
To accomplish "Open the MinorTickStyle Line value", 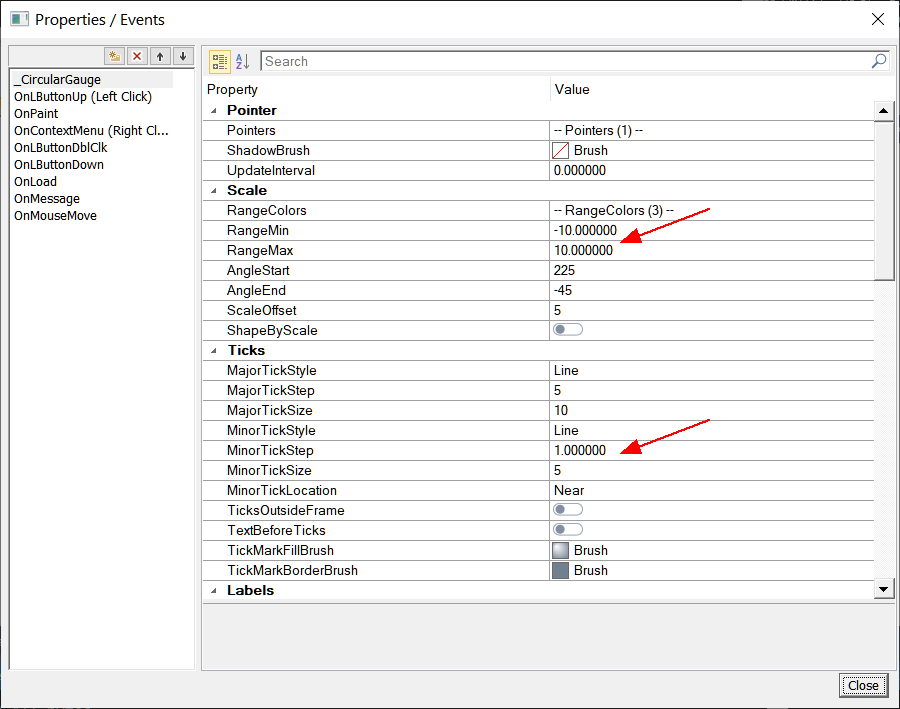I will tap(711, 431).
